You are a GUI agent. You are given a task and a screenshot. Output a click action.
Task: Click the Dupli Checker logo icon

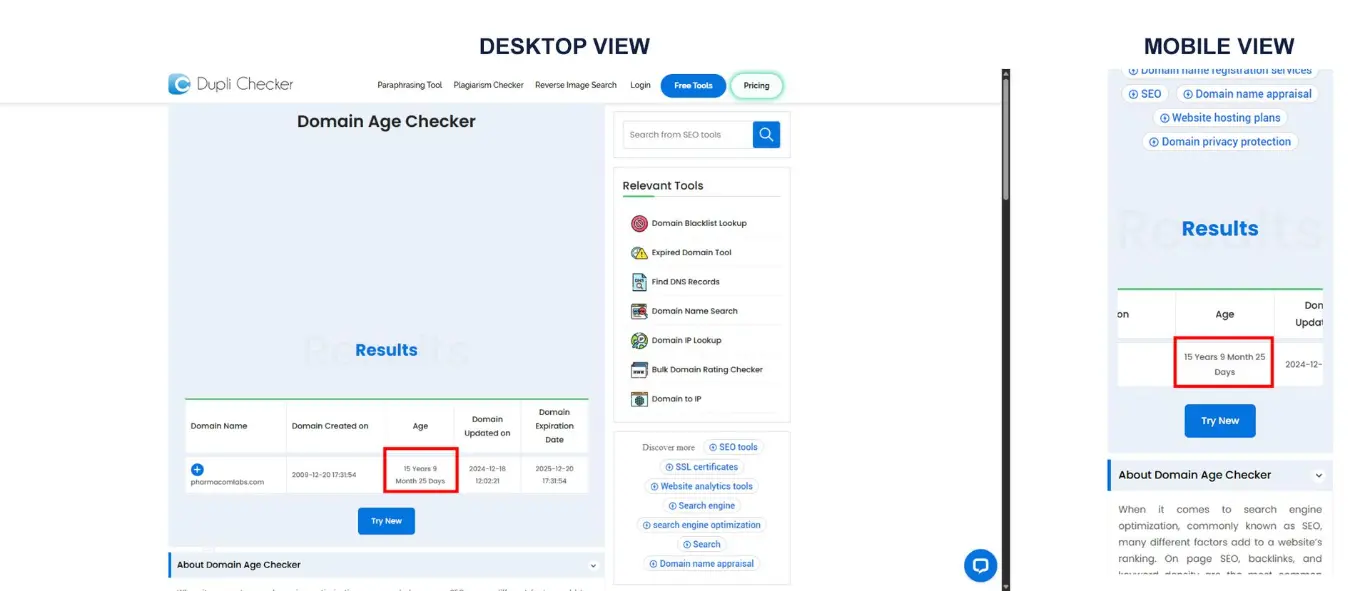179,85
